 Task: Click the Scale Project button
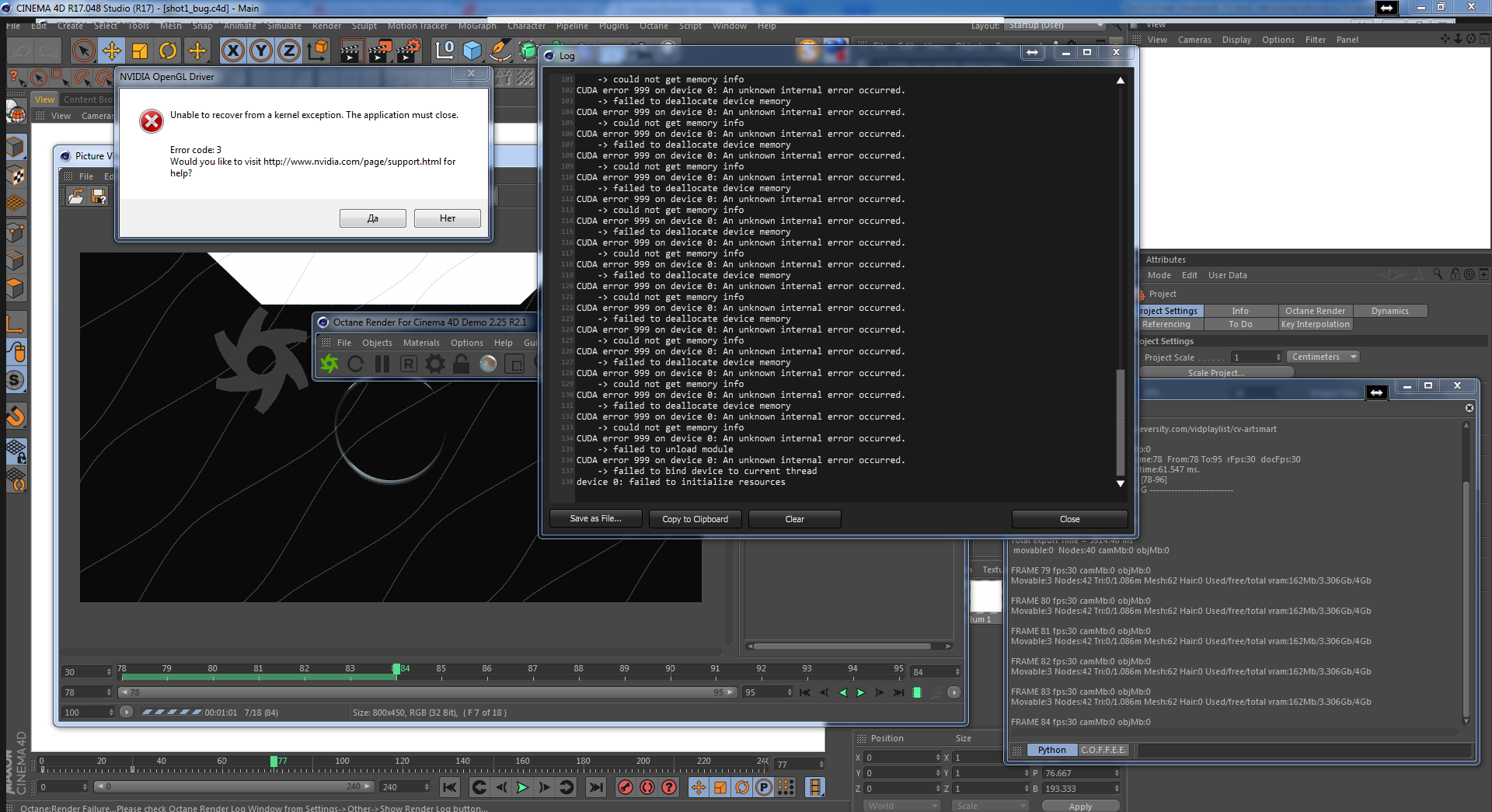click(1216, 373)
